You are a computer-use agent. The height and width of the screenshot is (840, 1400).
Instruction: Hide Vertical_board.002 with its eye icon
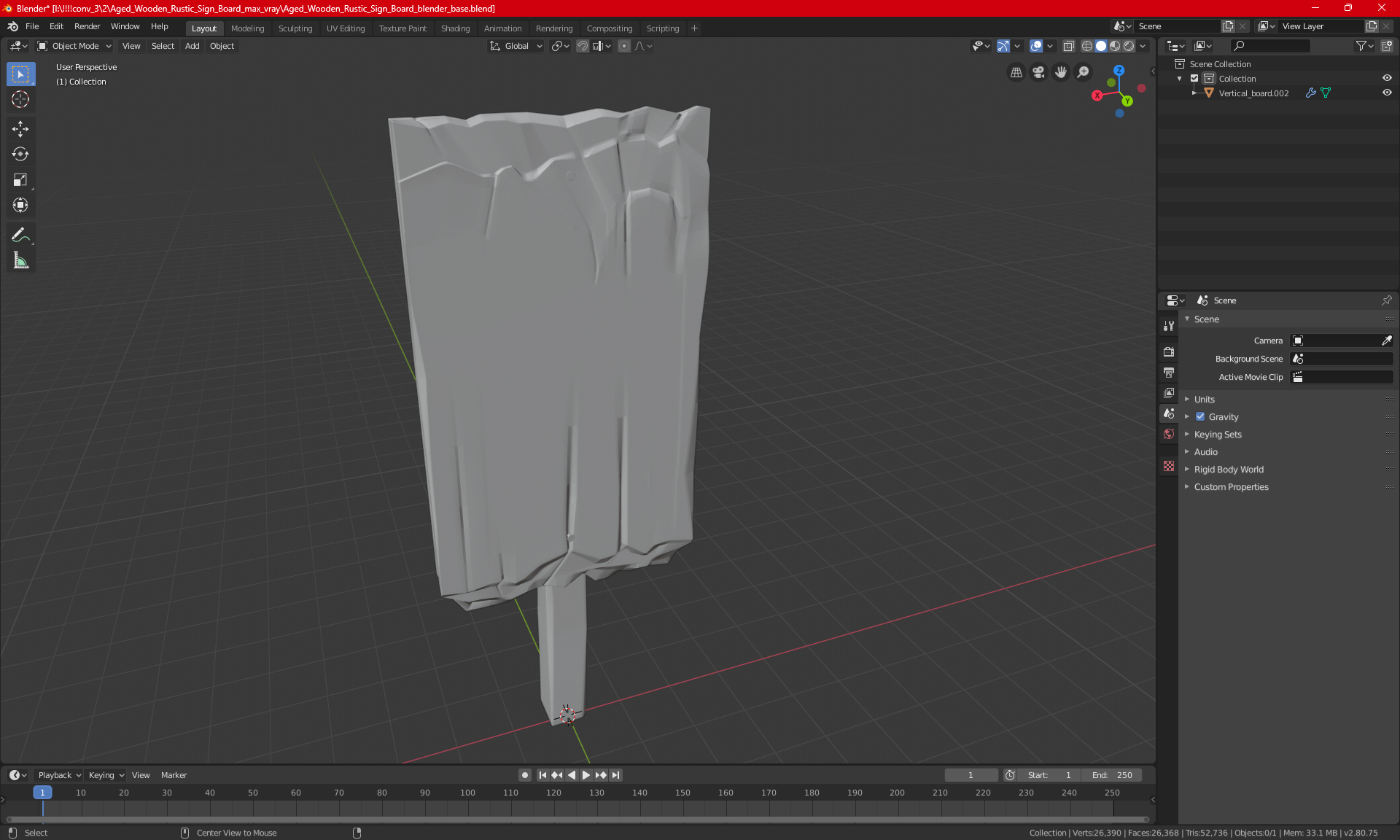1387,93
